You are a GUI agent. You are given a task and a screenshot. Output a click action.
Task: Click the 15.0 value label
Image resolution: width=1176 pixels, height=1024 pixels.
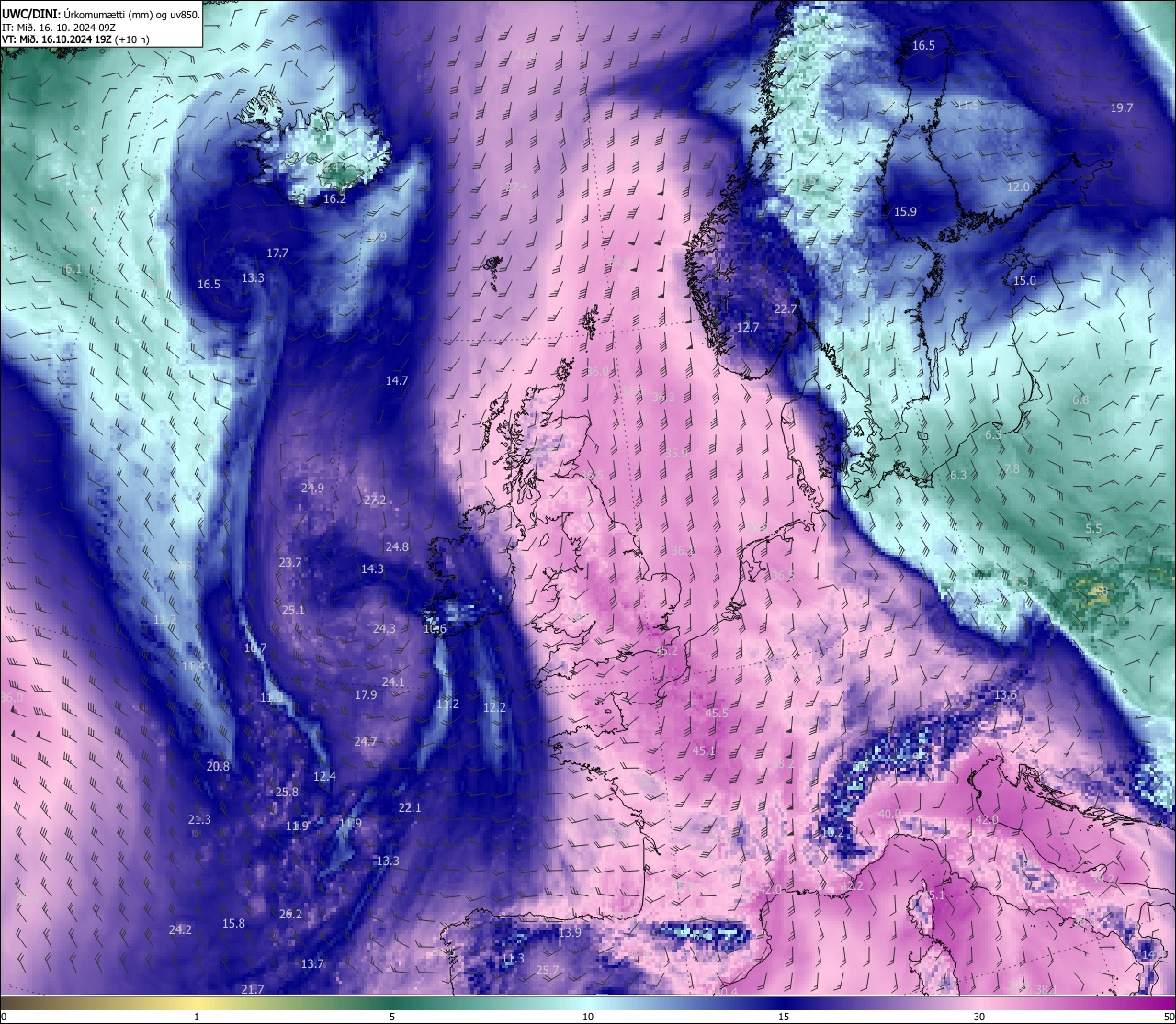[x=1024, y=280]
